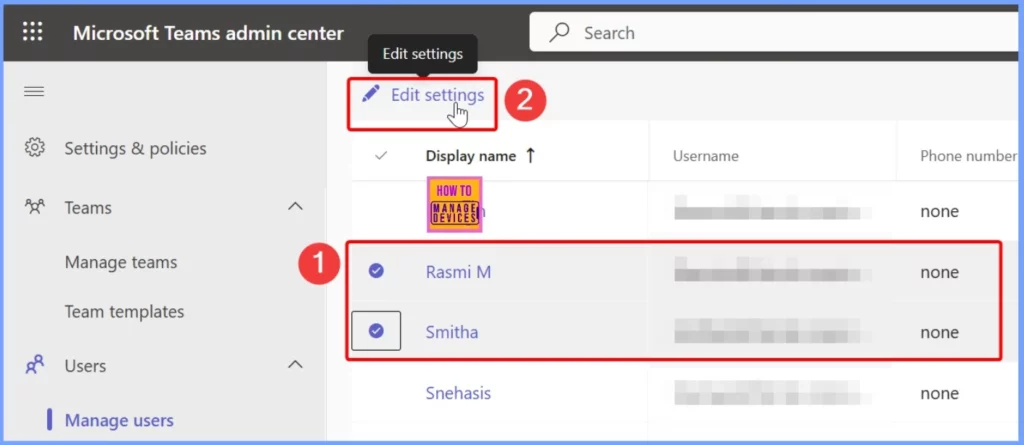
Task: Click the Edit settings button
Action: coord(423,95)
